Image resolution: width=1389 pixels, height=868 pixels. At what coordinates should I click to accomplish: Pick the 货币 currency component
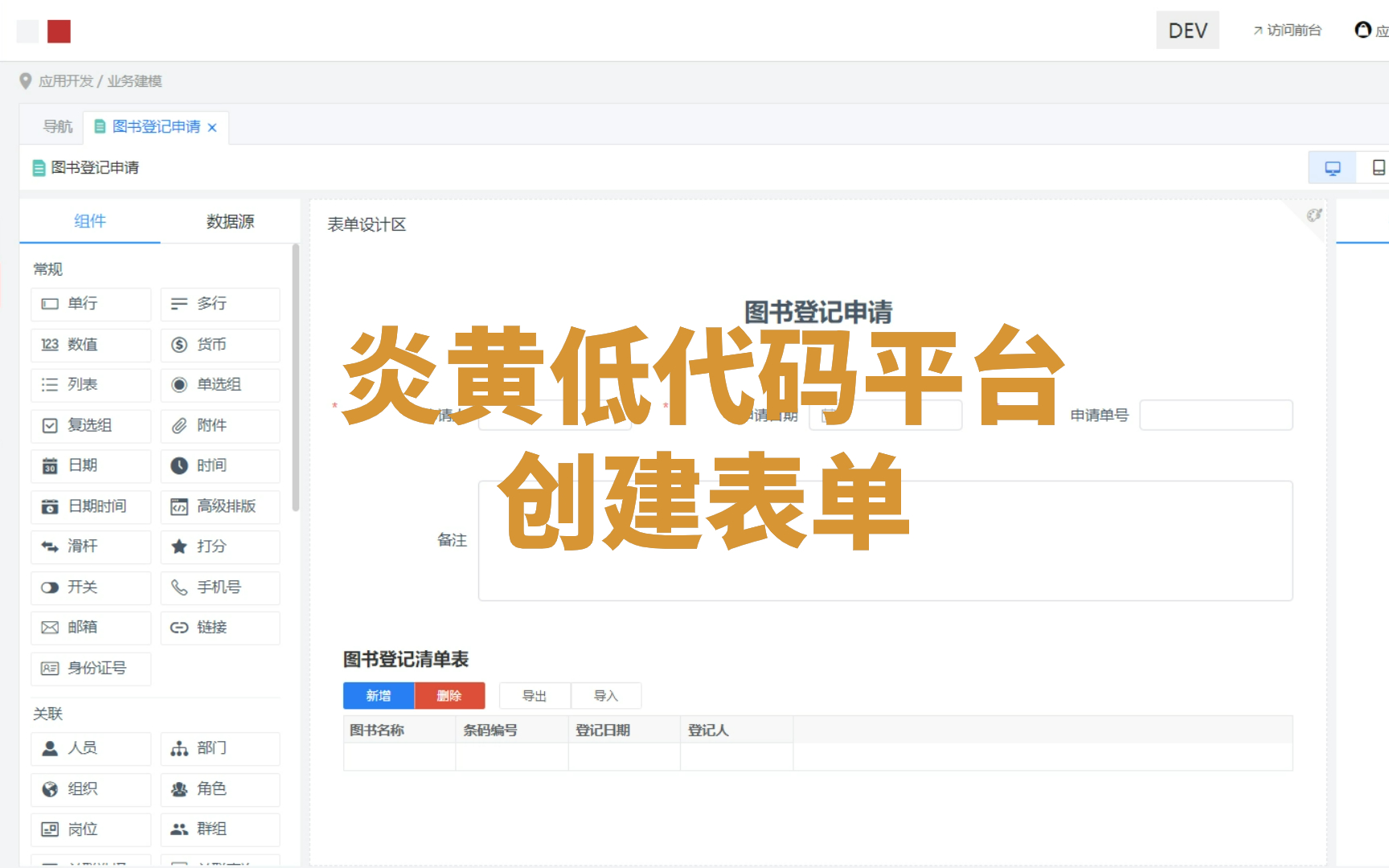[220, 345]
